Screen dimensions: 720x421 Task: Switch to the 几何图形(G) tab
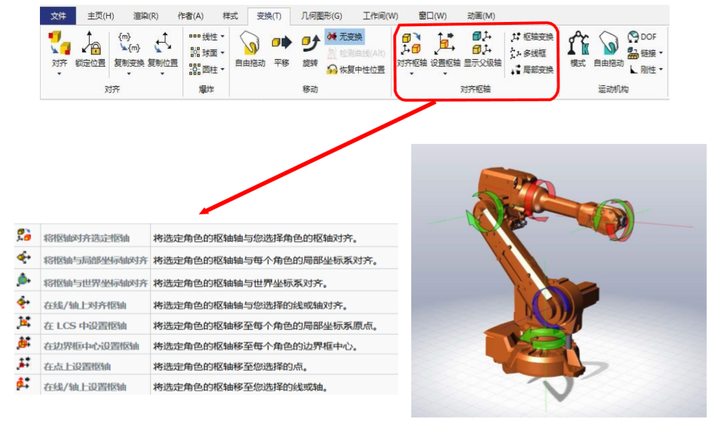click(320, 15)
